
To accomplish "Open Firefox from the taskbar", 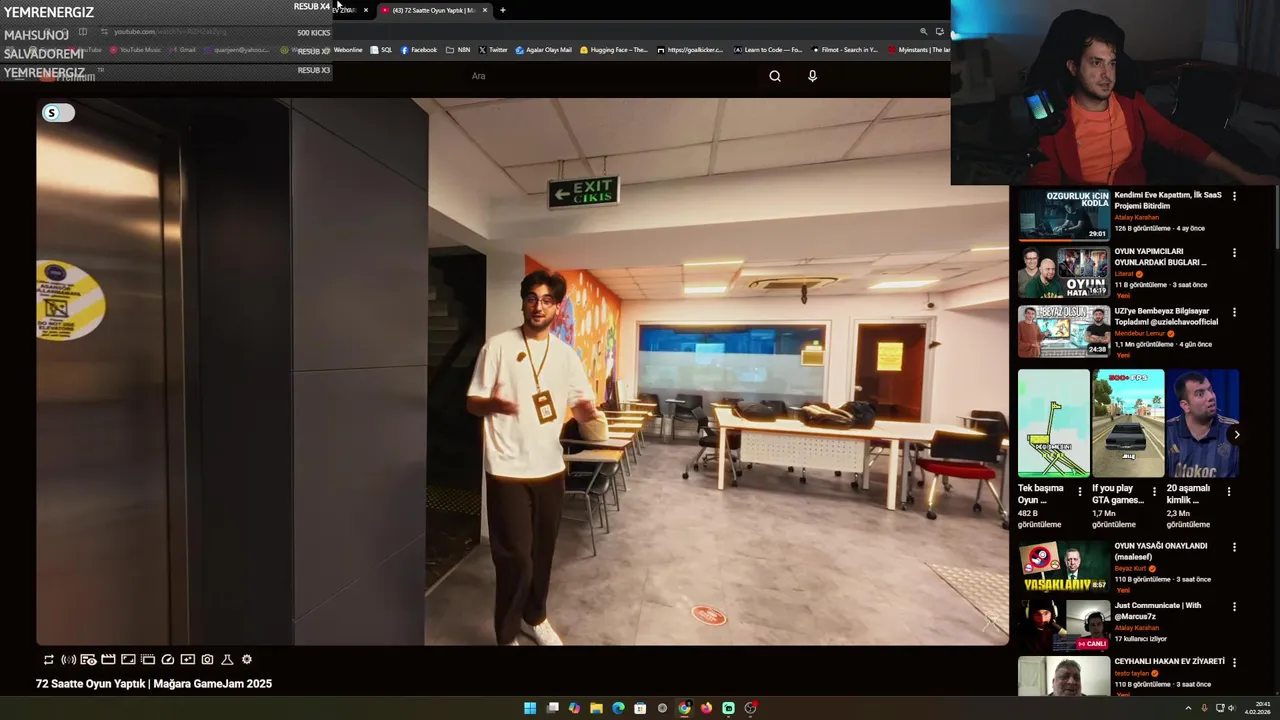I will coord(706,708).
